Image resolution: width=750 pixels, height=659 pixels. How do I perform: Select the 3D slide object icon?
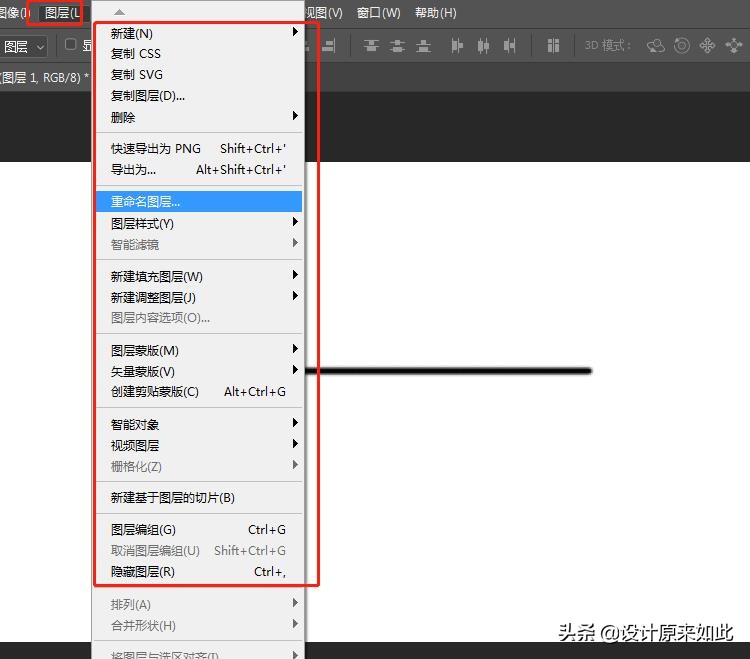pos(734,46)
